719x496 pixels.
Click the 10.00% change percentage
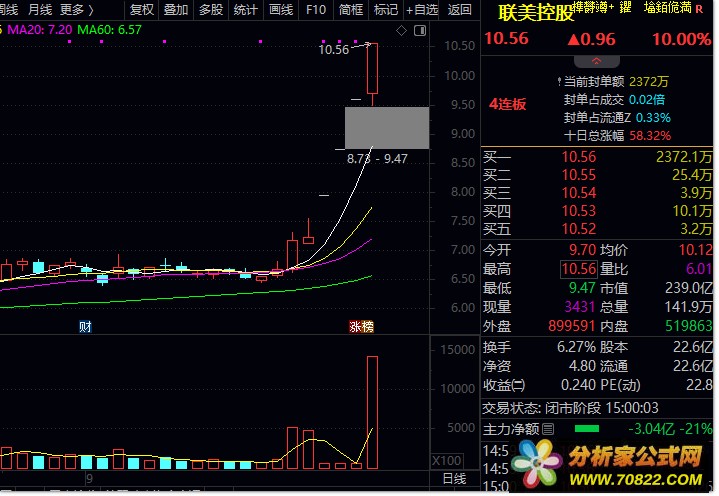pyautogui.click(x=681, y=39)
